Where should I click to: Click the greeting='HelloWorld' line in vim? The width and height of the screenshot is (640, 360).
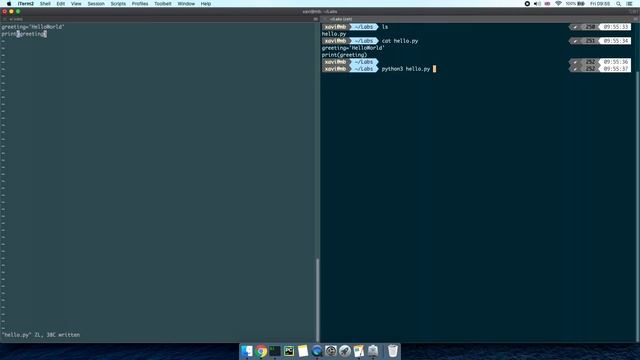[x=33, y=27]
